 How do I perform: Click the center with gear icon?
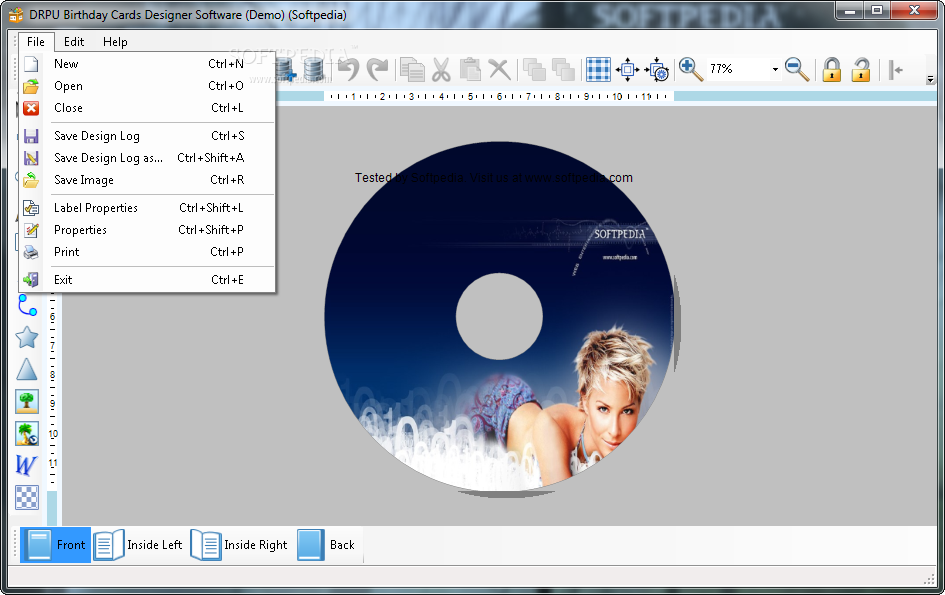657,69
